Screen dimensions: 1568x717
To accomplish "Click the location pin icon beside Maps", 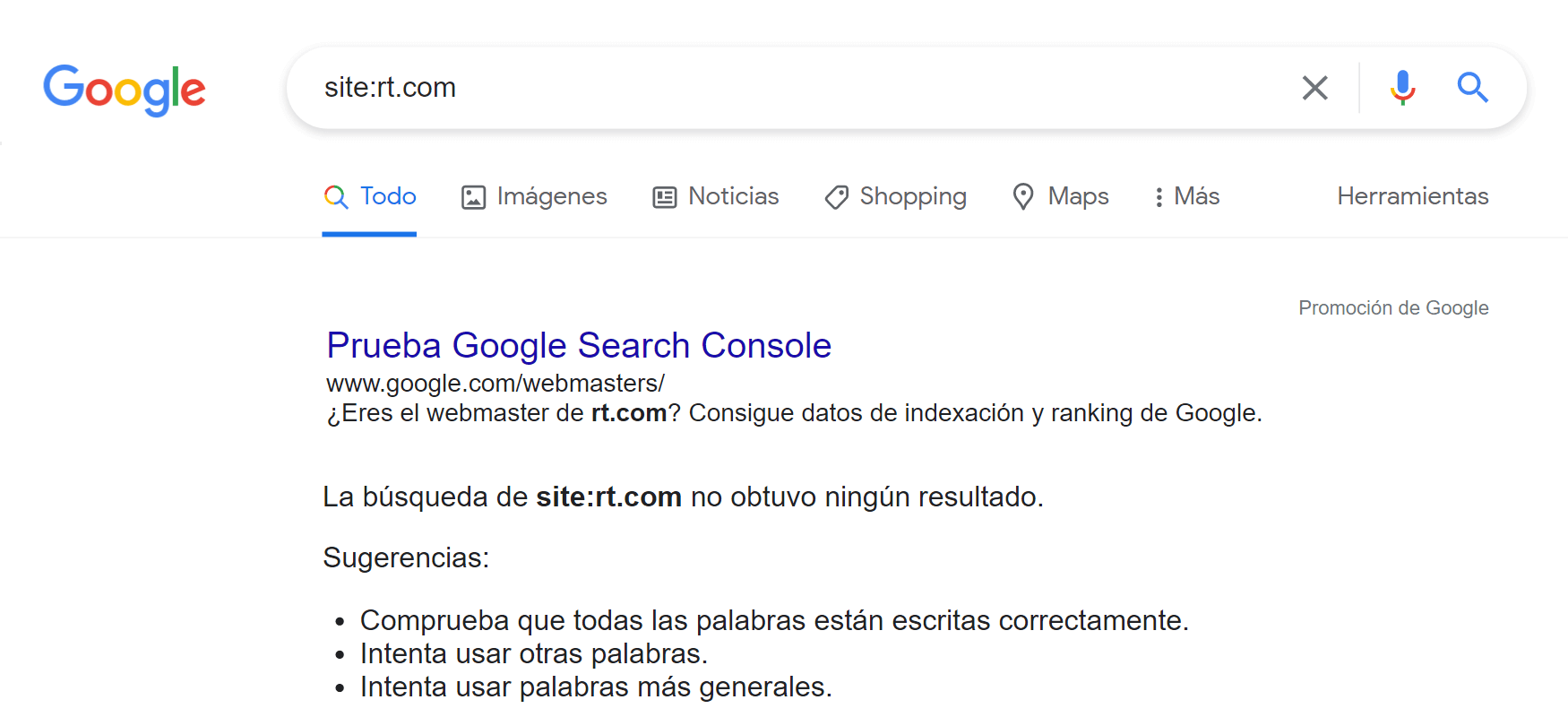I will click(1023, 196).
